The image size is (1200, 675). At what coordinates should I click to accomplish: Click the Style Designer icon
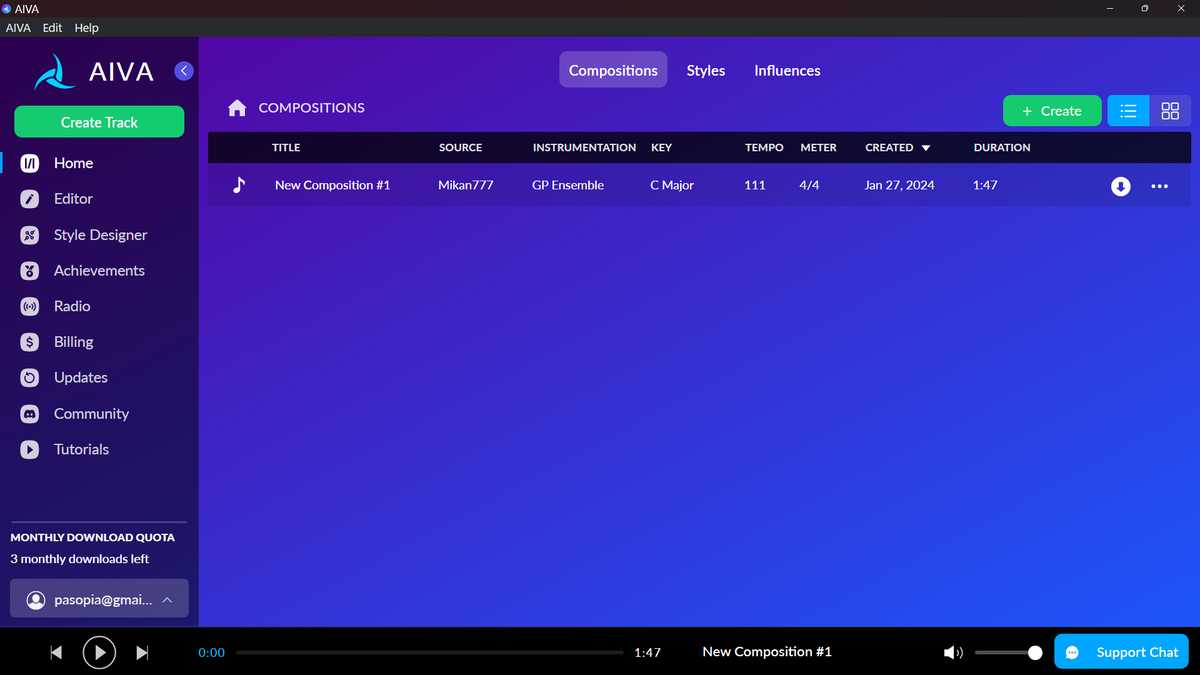[x=30, y=235]
